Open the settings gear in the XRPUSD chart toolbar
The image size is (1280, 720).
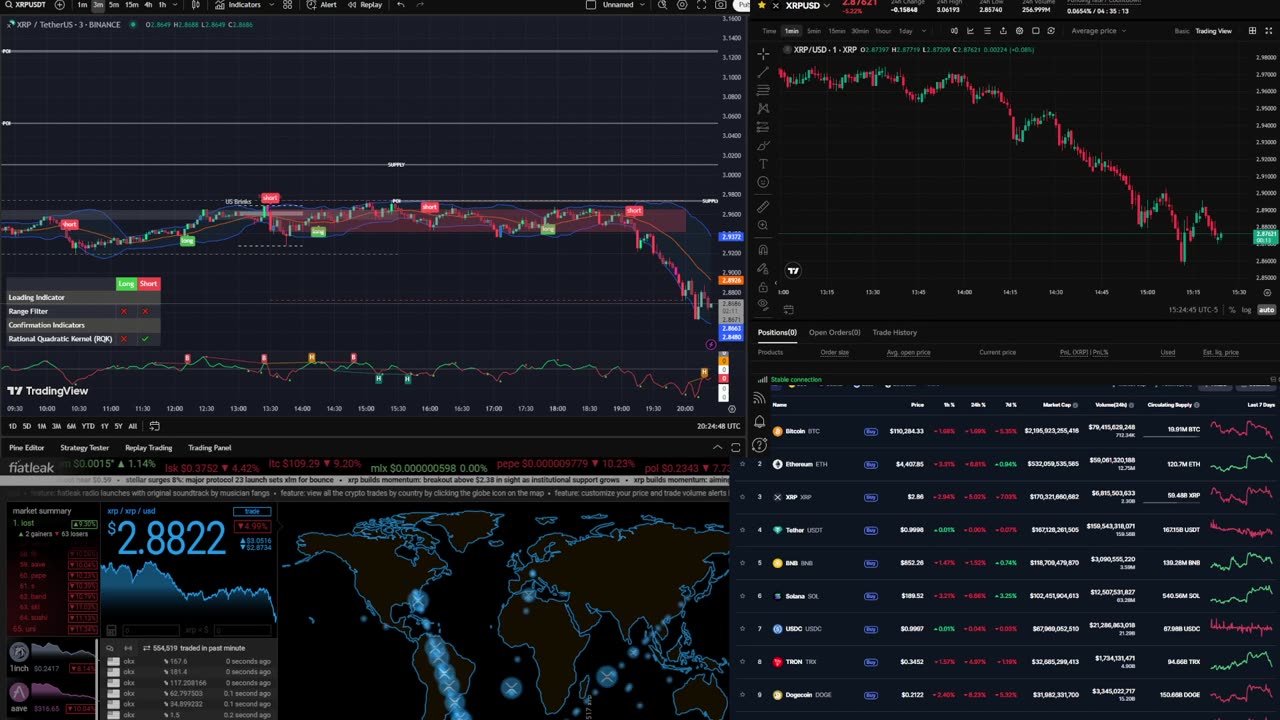[1019, 31]
